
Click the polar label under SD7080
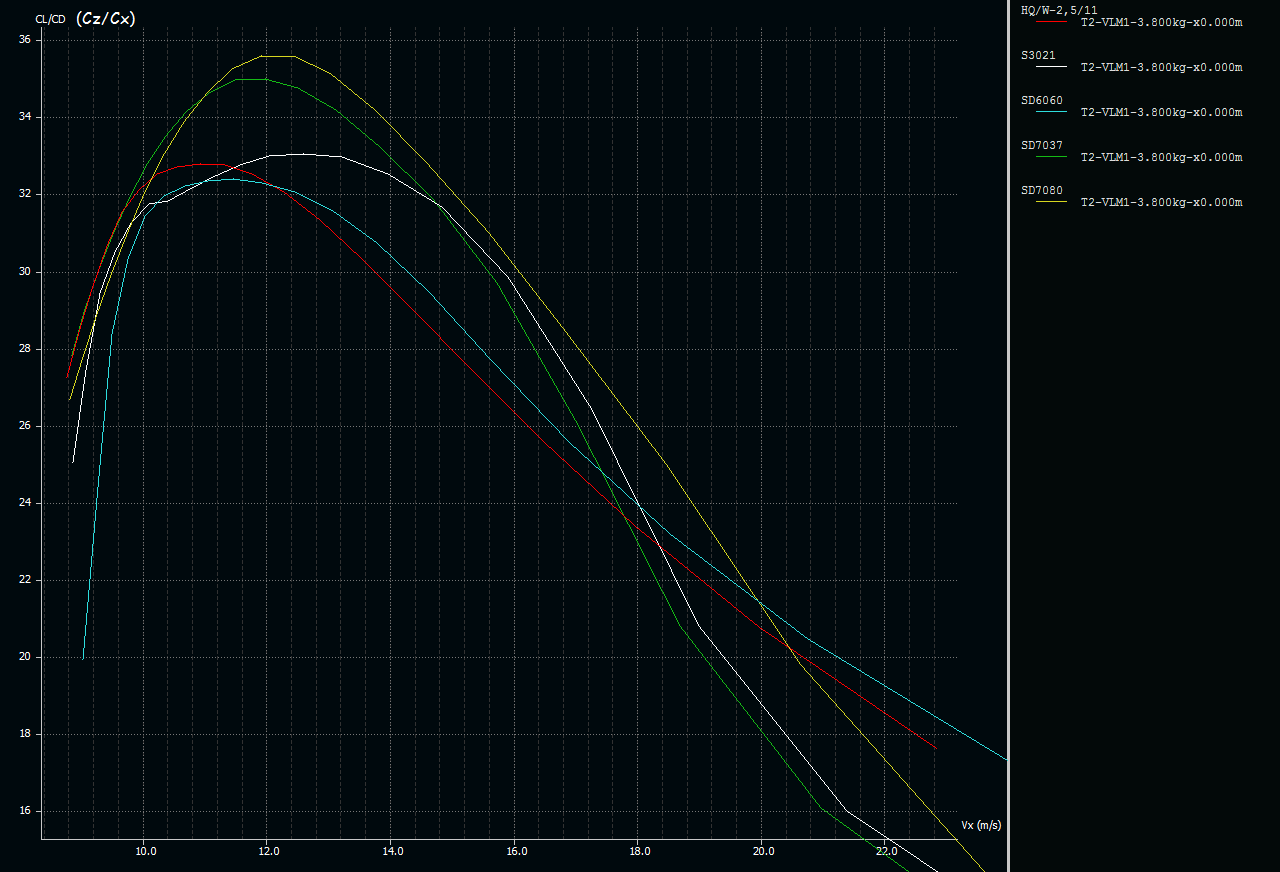coord(1161,203)
